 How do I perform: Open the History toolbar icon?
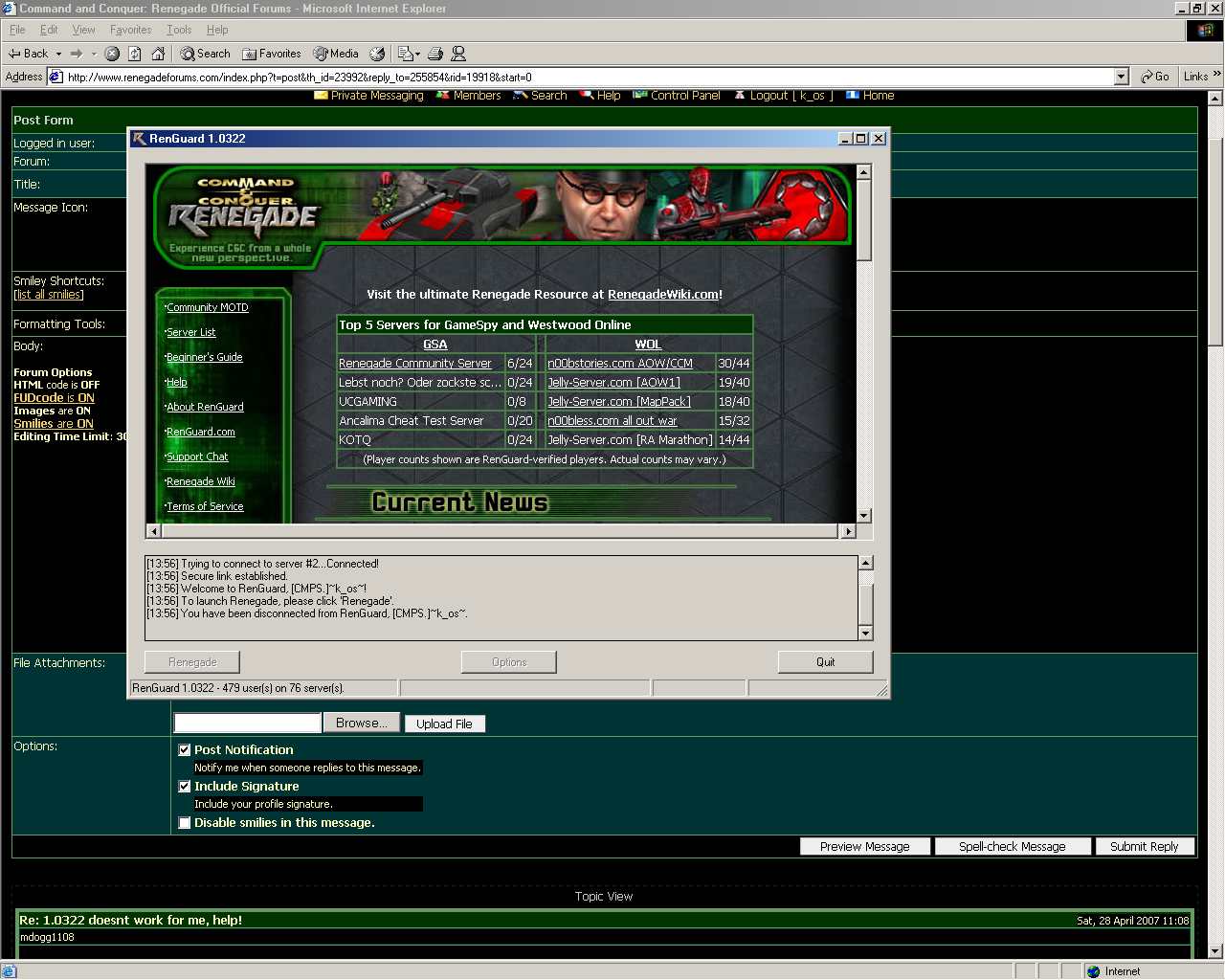pos(377,54)
